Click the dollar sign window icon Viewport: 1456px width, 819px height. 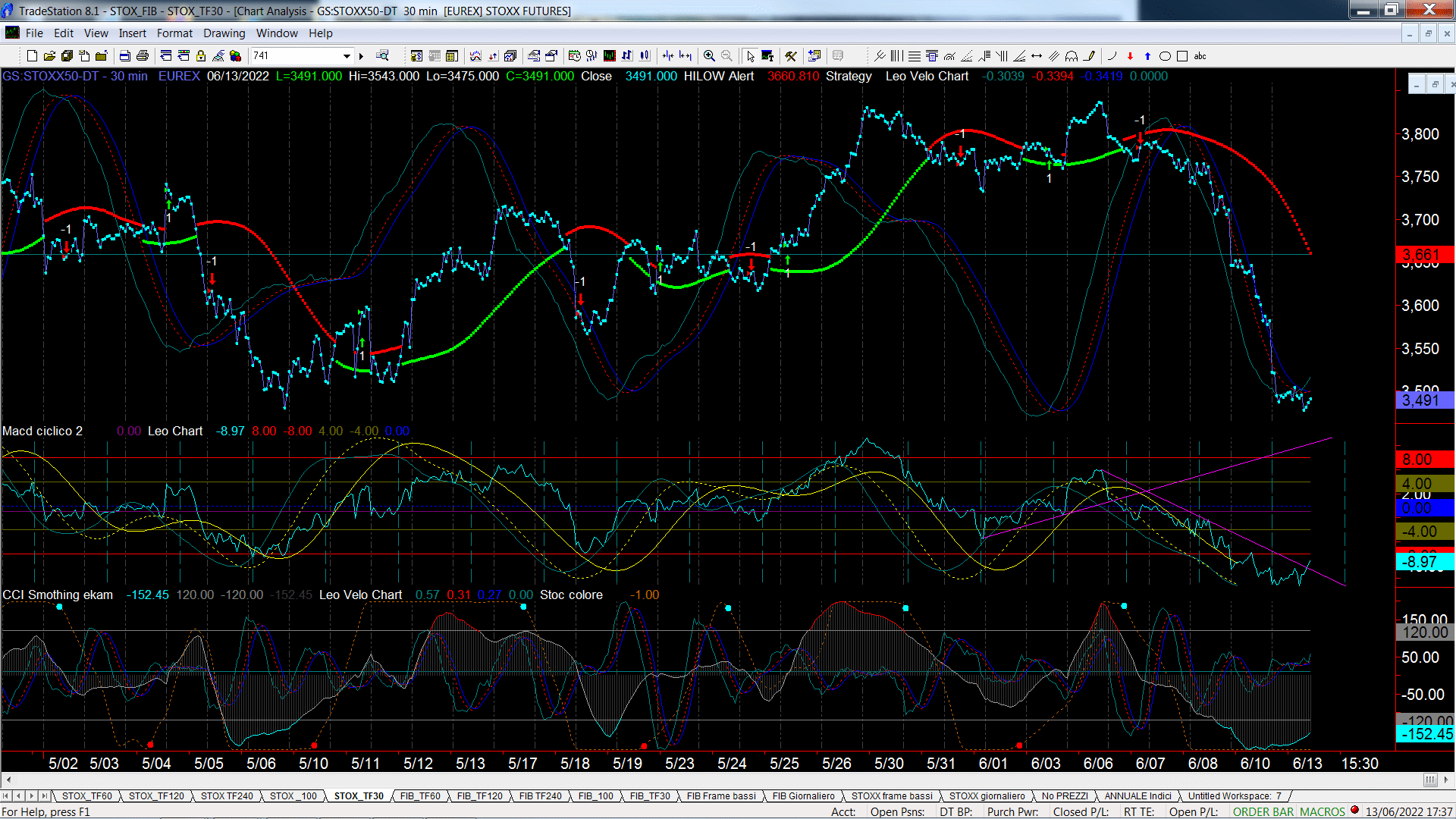[x=416, y=55]
